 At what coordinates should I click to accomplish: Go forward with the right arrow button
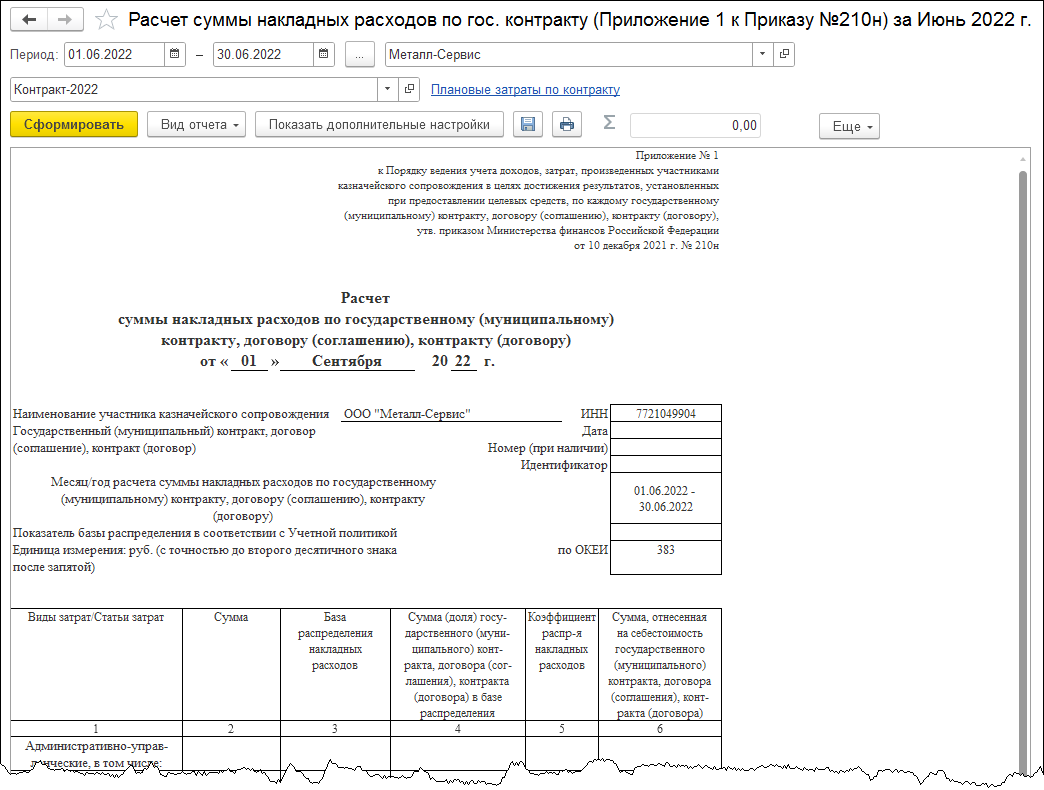[65, 19]
